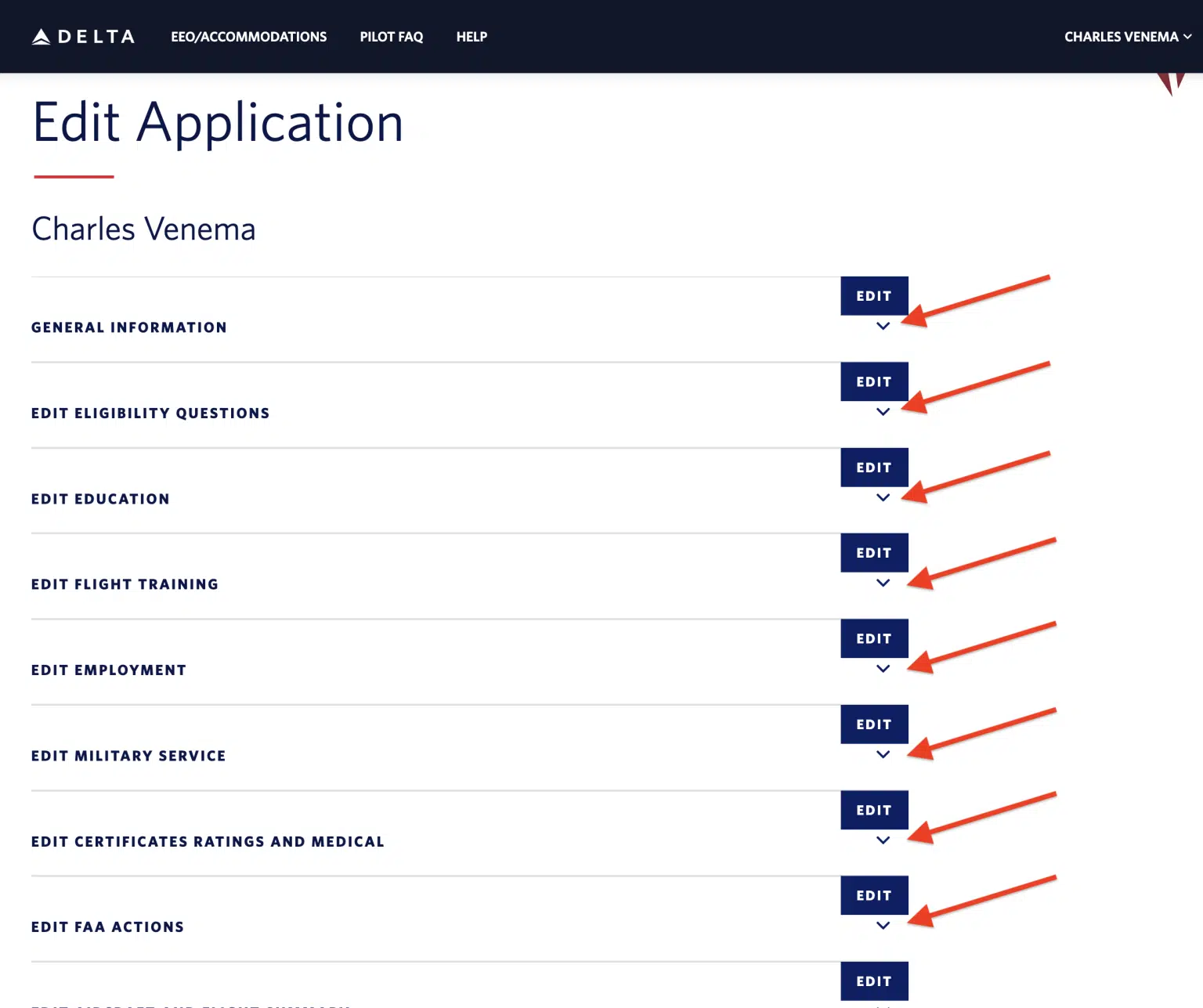Screen dimensions: 1203x1008
Task: Open the HELP menu item
Action: point(471,36)
